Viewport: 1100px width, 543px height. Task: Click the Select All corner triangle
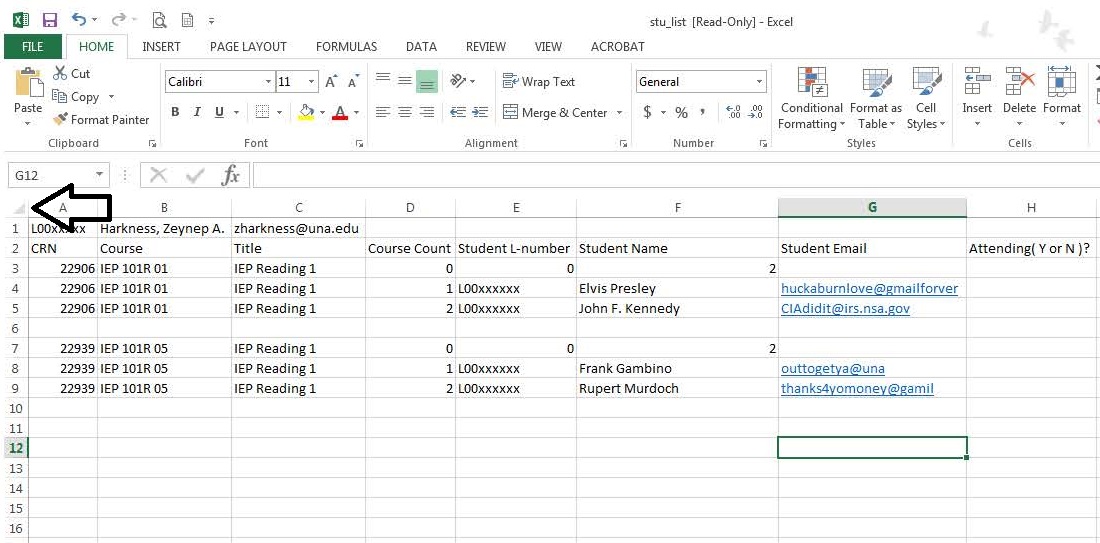(19, 208)
